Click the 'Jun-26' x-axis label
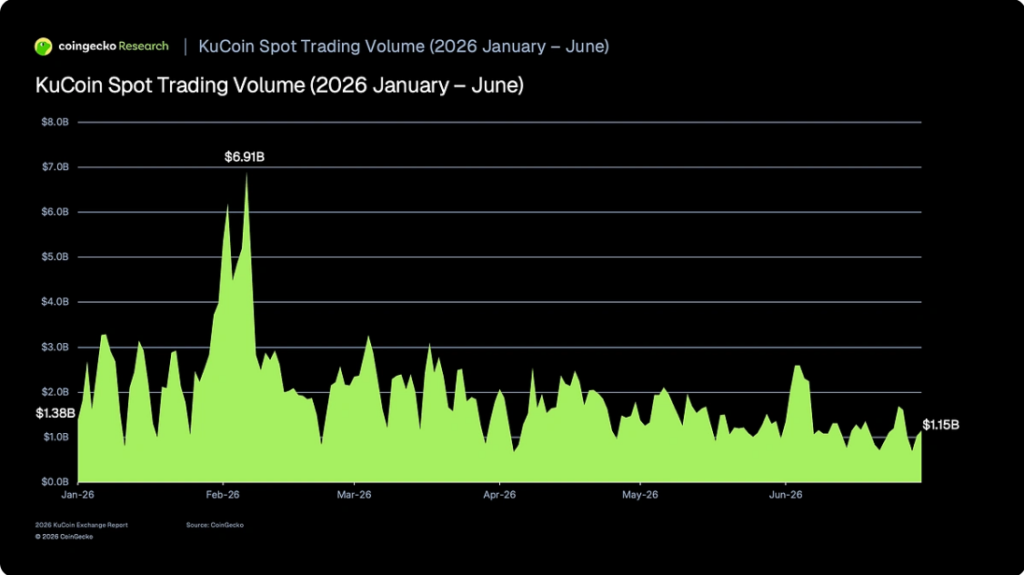 point(786,495)
